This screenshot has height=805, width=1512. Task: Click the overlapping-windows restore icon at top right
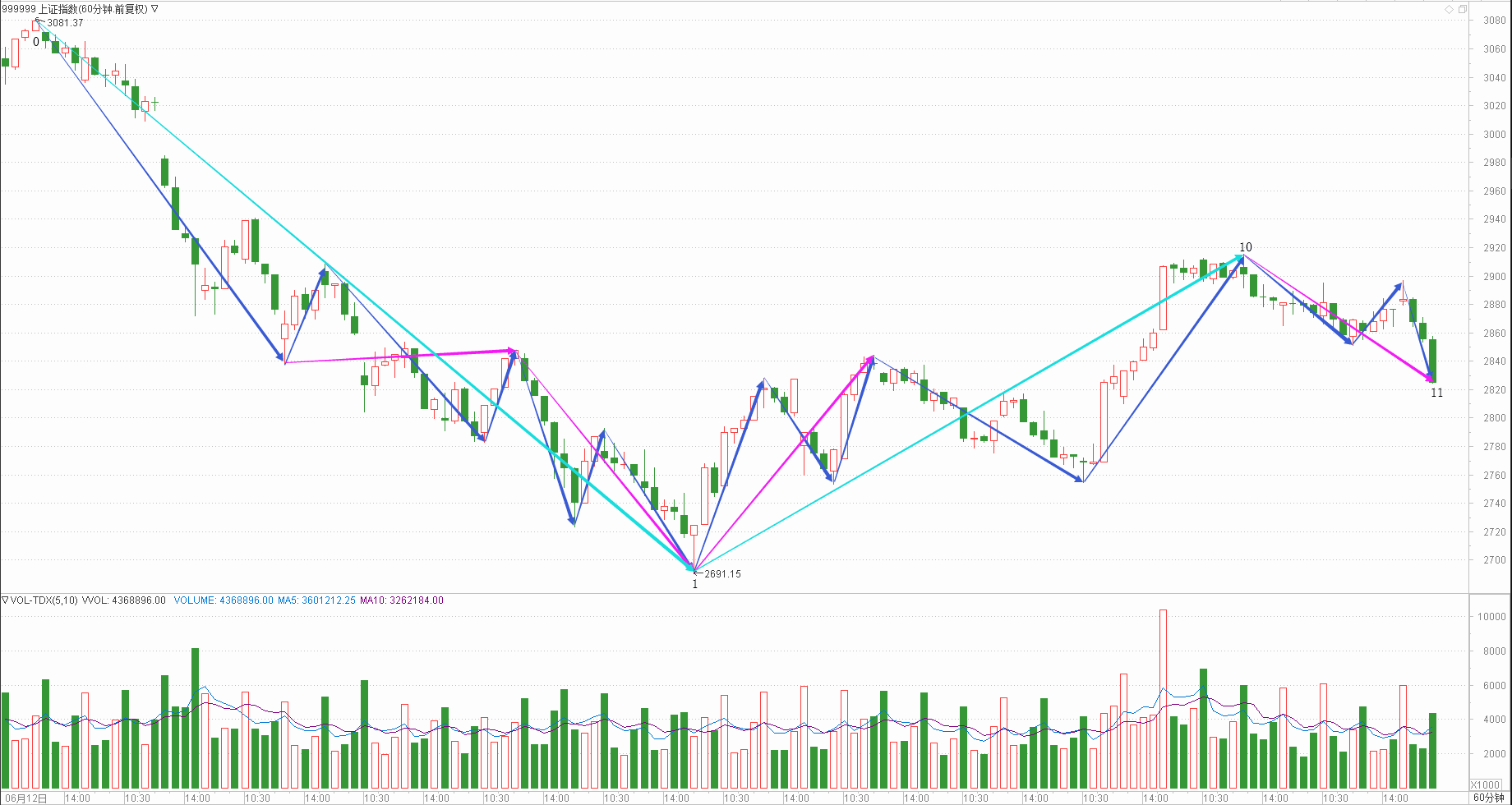[1462, 9]
